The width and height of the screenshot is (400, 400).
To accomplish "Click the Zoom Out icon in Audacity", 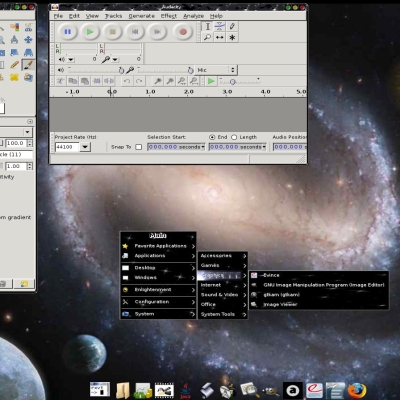I will 170,81.
